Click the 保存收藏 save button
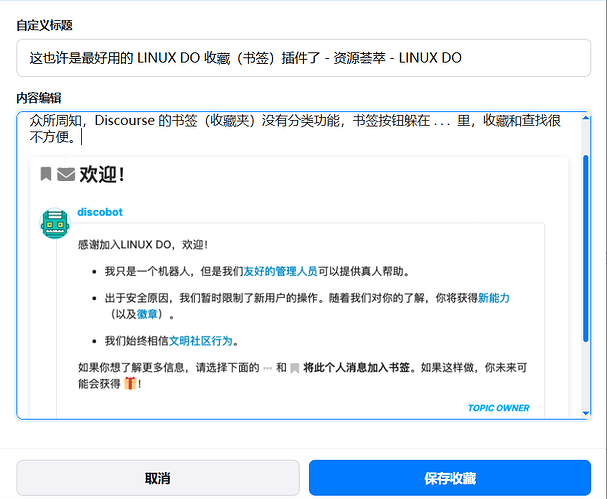 pos(450,478)
